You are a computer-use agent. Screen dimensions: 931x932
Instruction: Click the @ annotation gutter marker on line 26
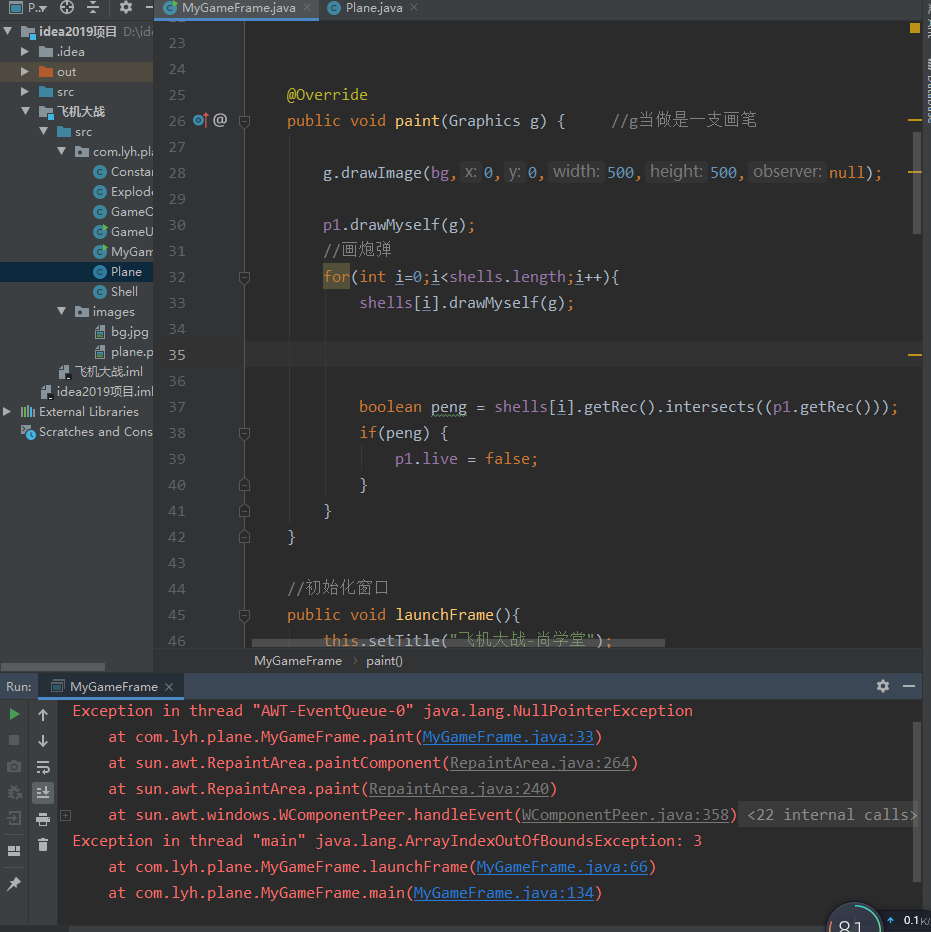[x=220, y=120]
